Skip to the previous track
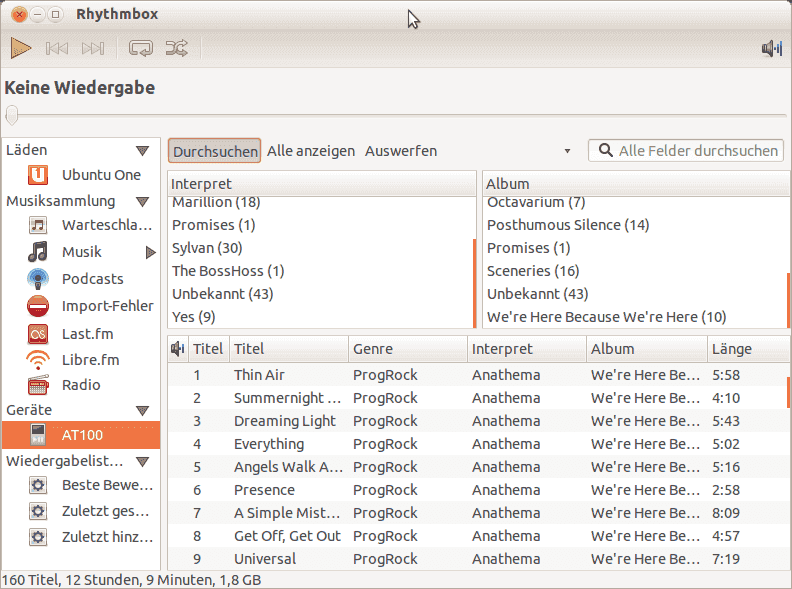792x589 pixels. pos(57,48)
